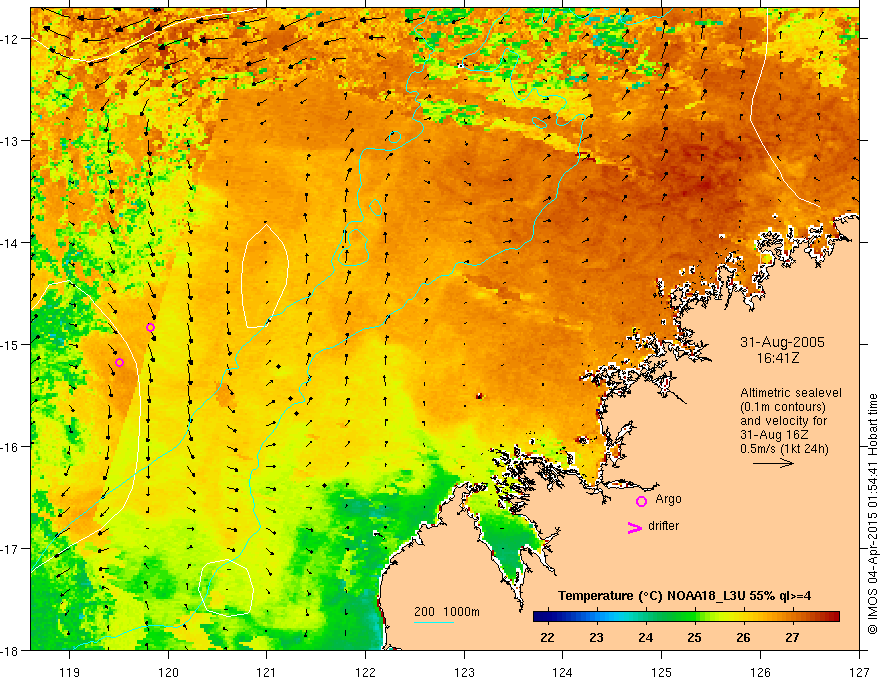Click the longitude axis label 119

(70, 672)
